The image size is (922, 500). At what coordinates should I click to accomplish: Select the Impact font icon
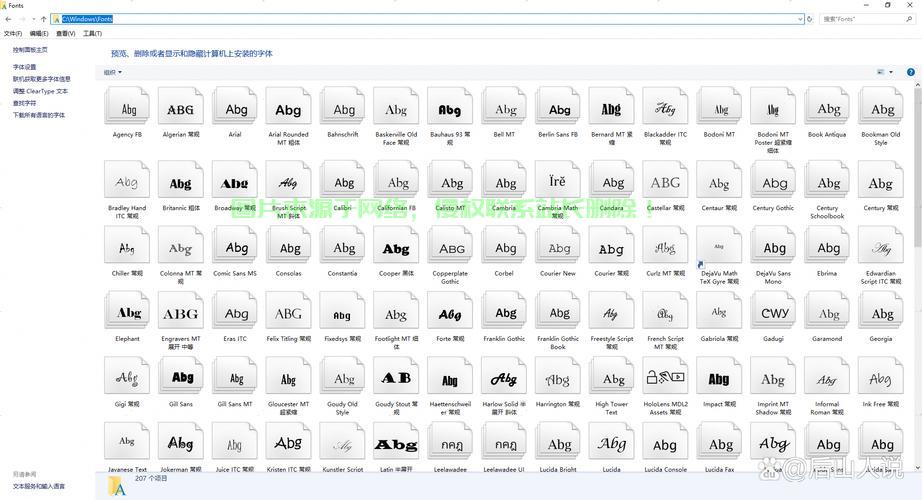[719, 376]
